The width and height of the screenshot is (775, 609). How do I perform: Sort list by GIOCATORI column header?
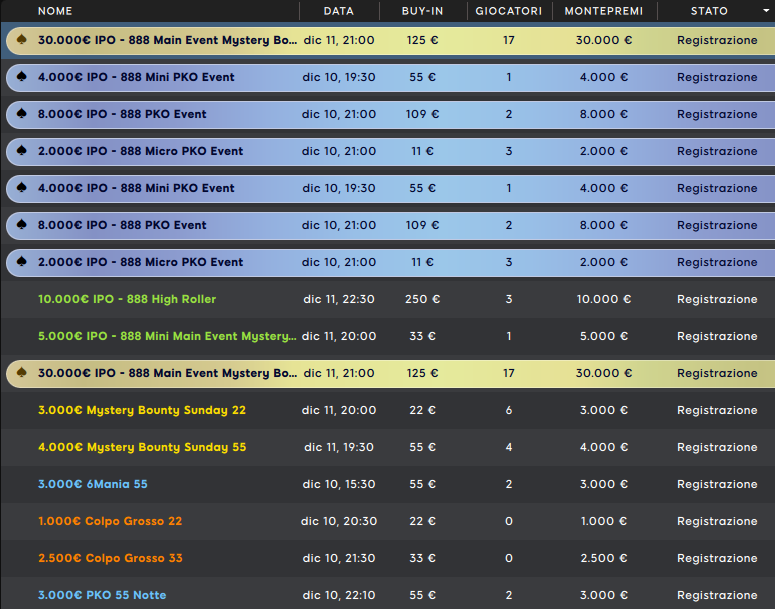pyautogui.click(x=508, y=11)
